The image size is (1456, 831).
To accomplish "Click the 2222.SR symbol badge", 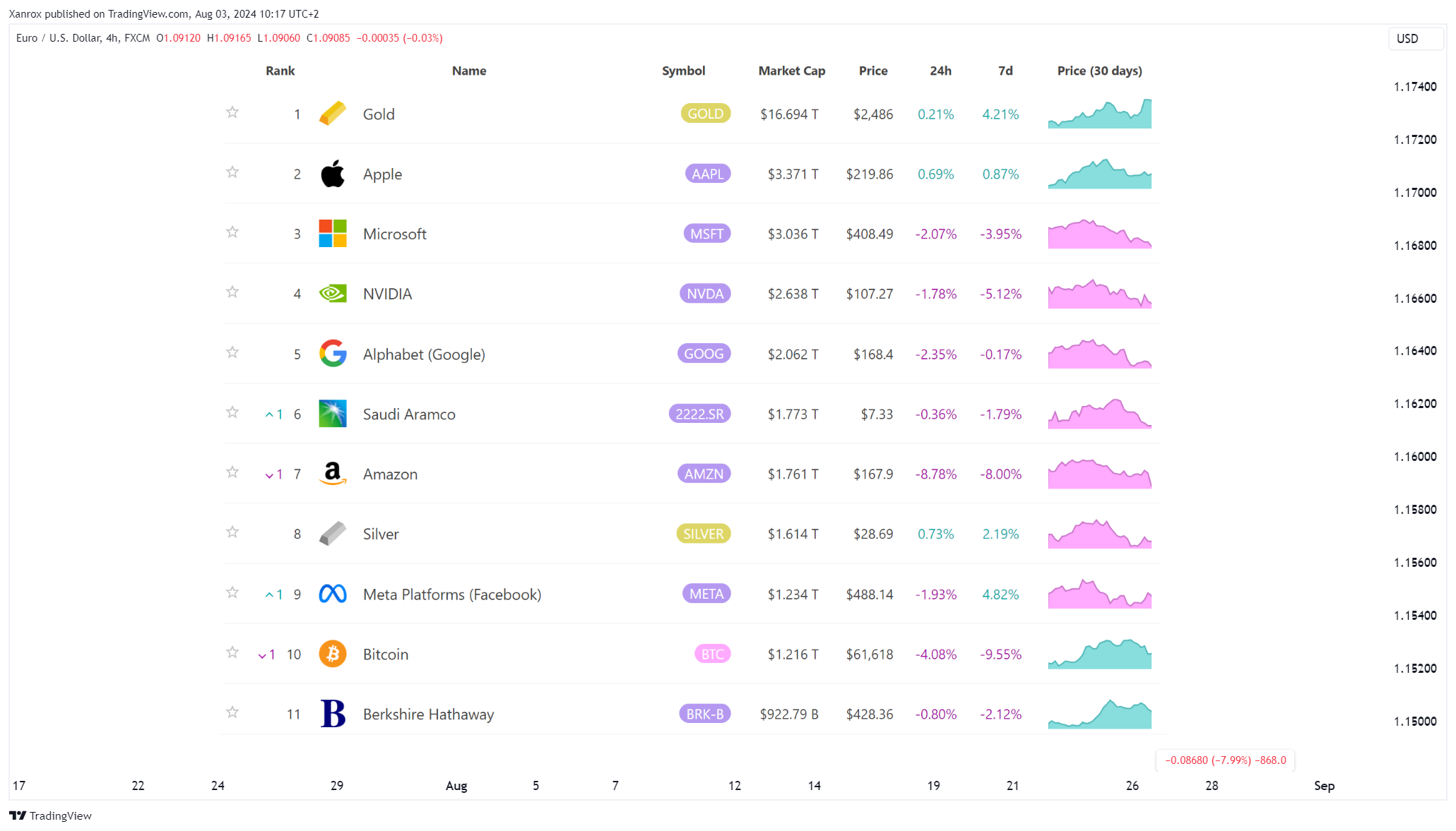I will tap(700, 414).
